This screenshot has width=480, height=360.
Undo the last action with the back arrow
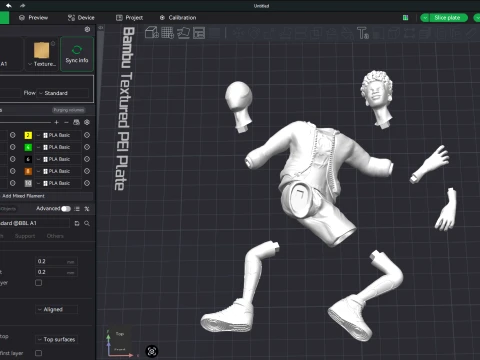[9, 6]
